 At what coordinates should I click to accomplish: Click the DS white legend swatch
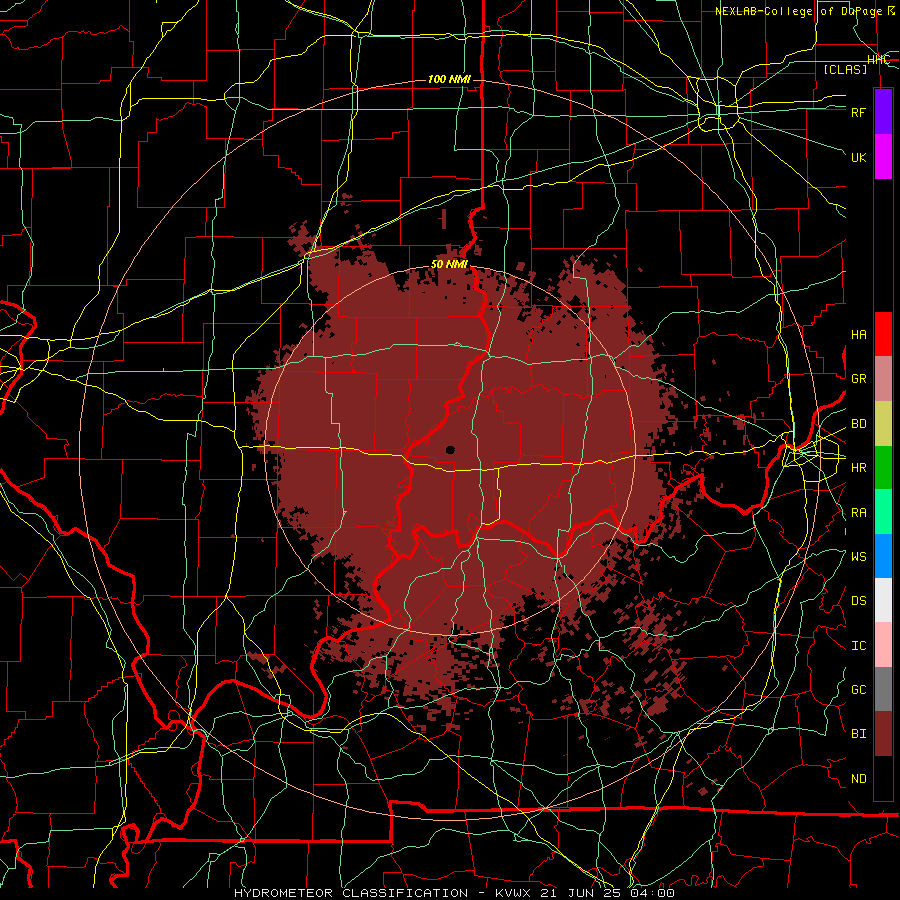point(883,600)
